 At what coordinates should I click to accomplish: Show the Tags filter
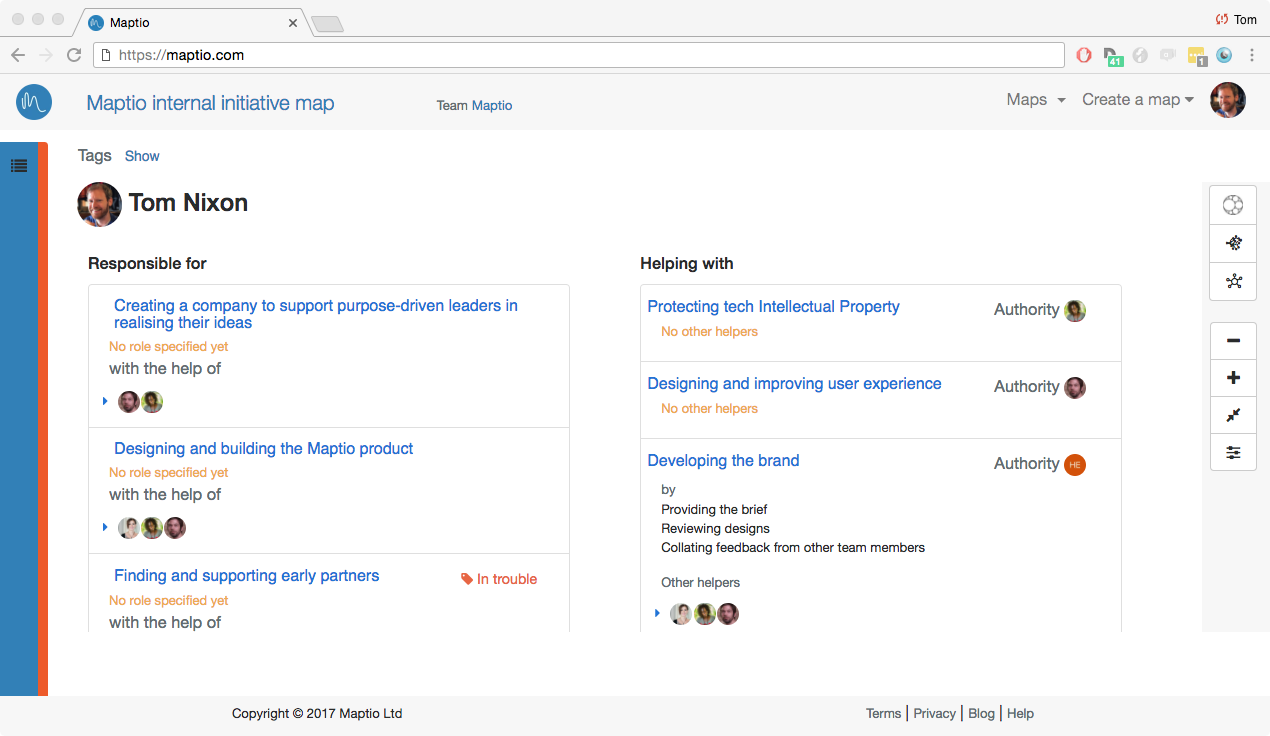[x=142, y=156]
